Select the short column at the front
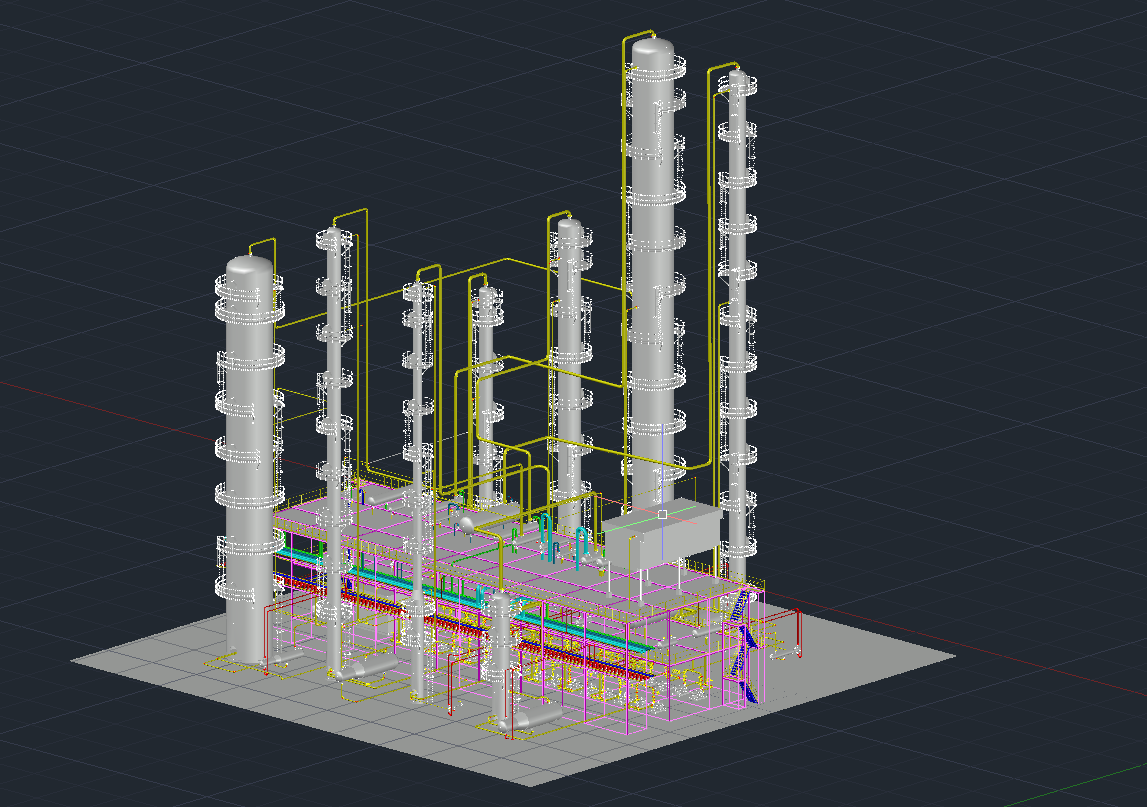This screenshot has width=1147, height=807. click(500, 658)
